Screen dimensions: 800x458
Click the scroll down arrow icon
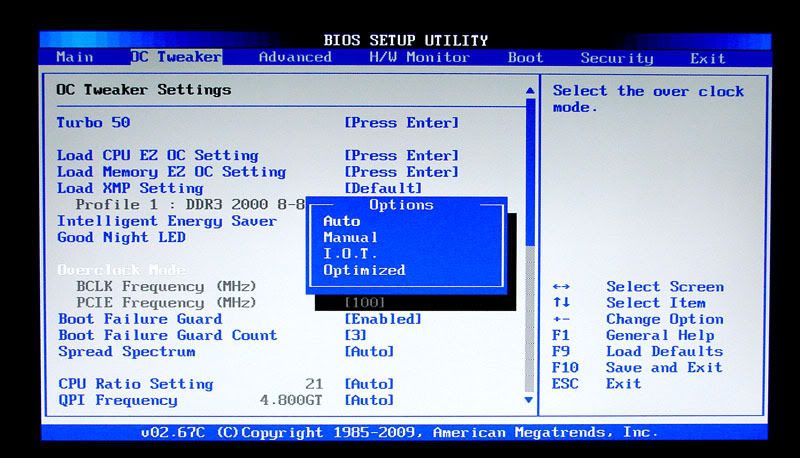click(x=529, y=400)
